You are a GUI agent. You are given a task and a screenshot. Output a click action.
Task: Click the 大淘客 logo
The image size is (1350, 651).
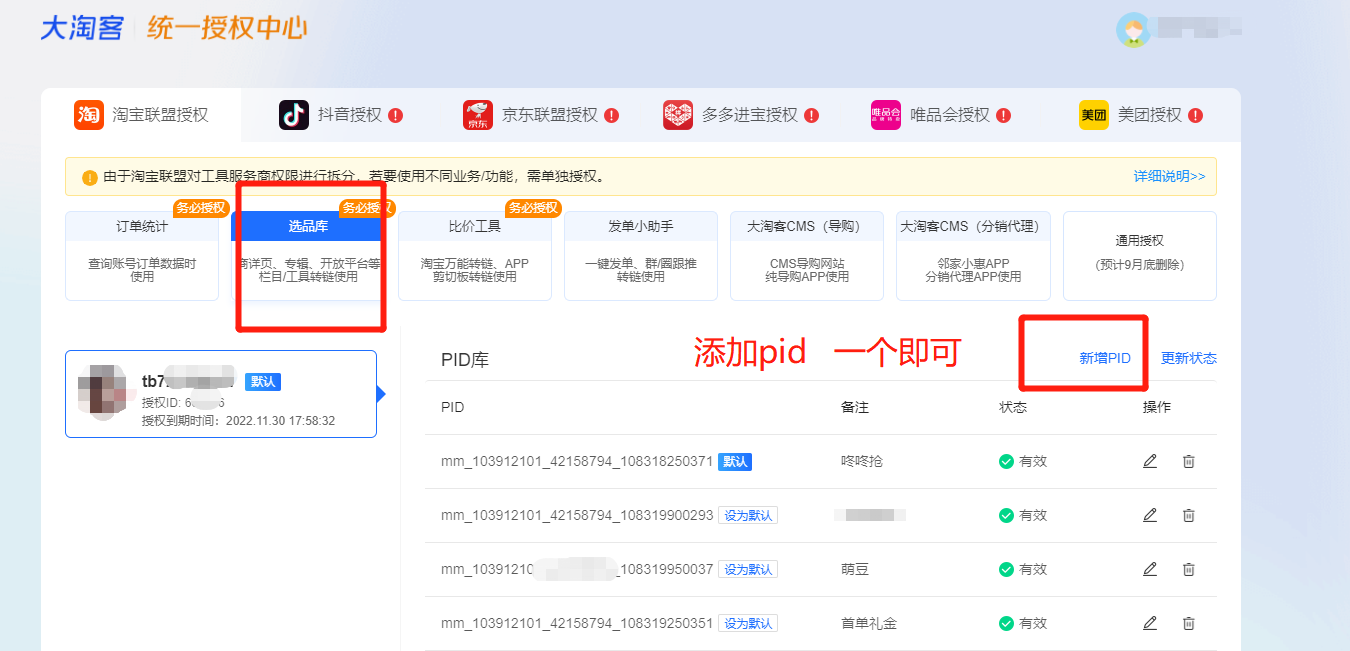[x=81, y=27]
